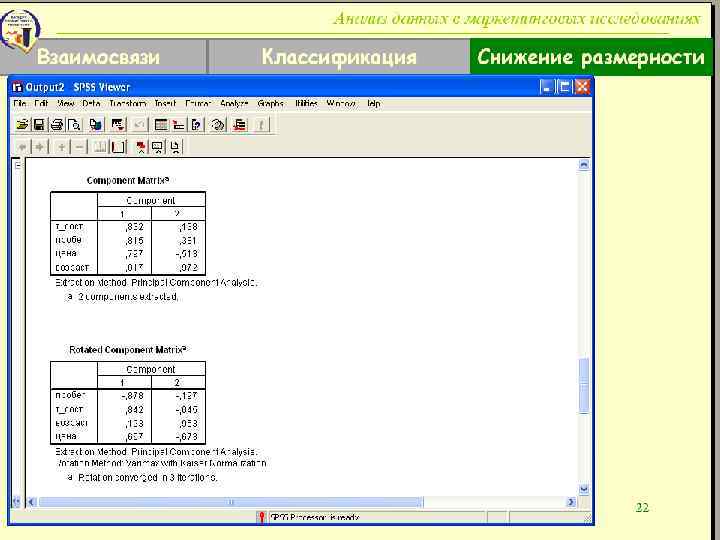Click the Go to Case icon
Screen dimensions: 720x540
click(179, 124)
